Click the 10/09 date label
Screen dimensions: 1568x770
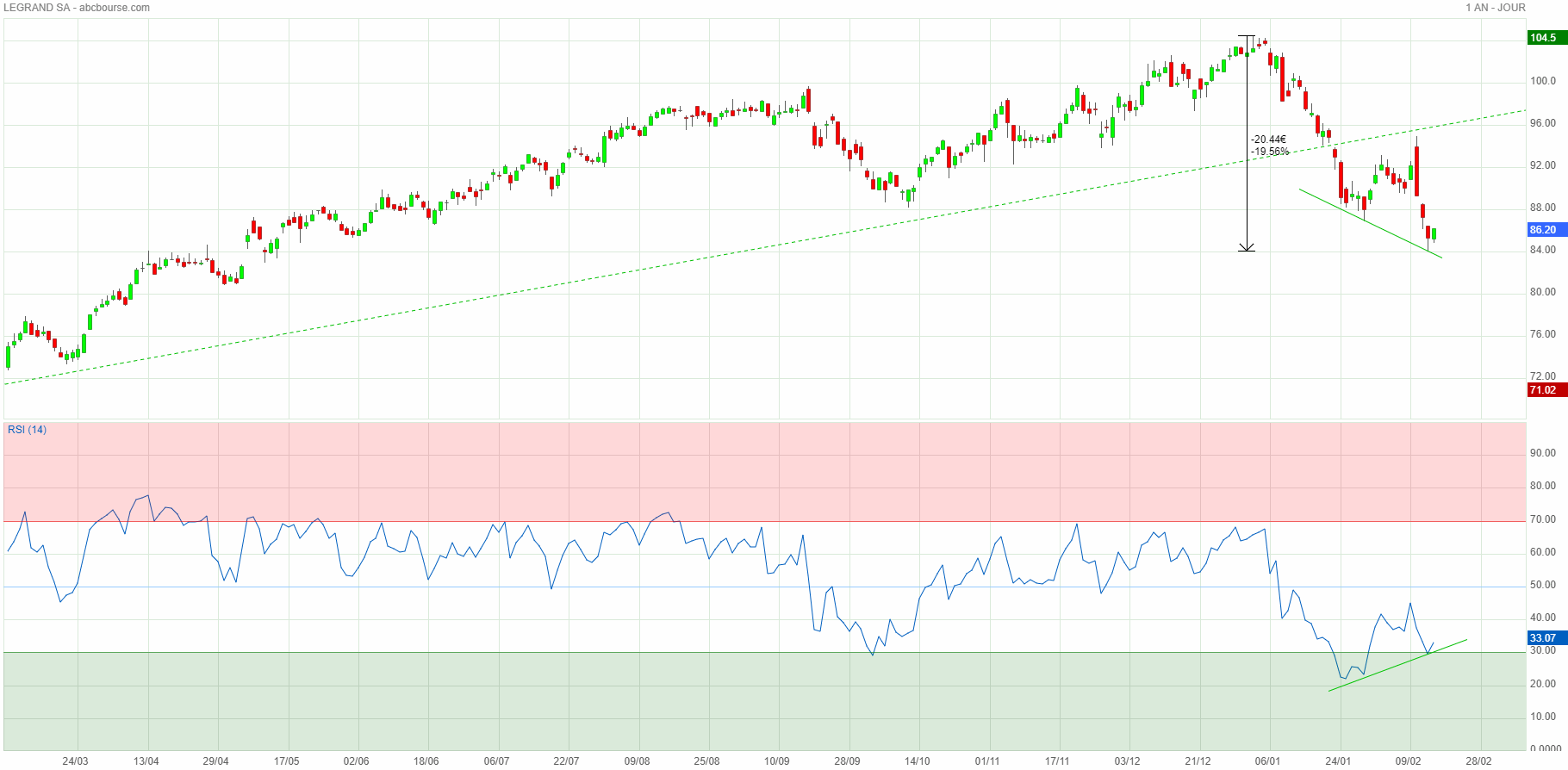click(777, 761)
